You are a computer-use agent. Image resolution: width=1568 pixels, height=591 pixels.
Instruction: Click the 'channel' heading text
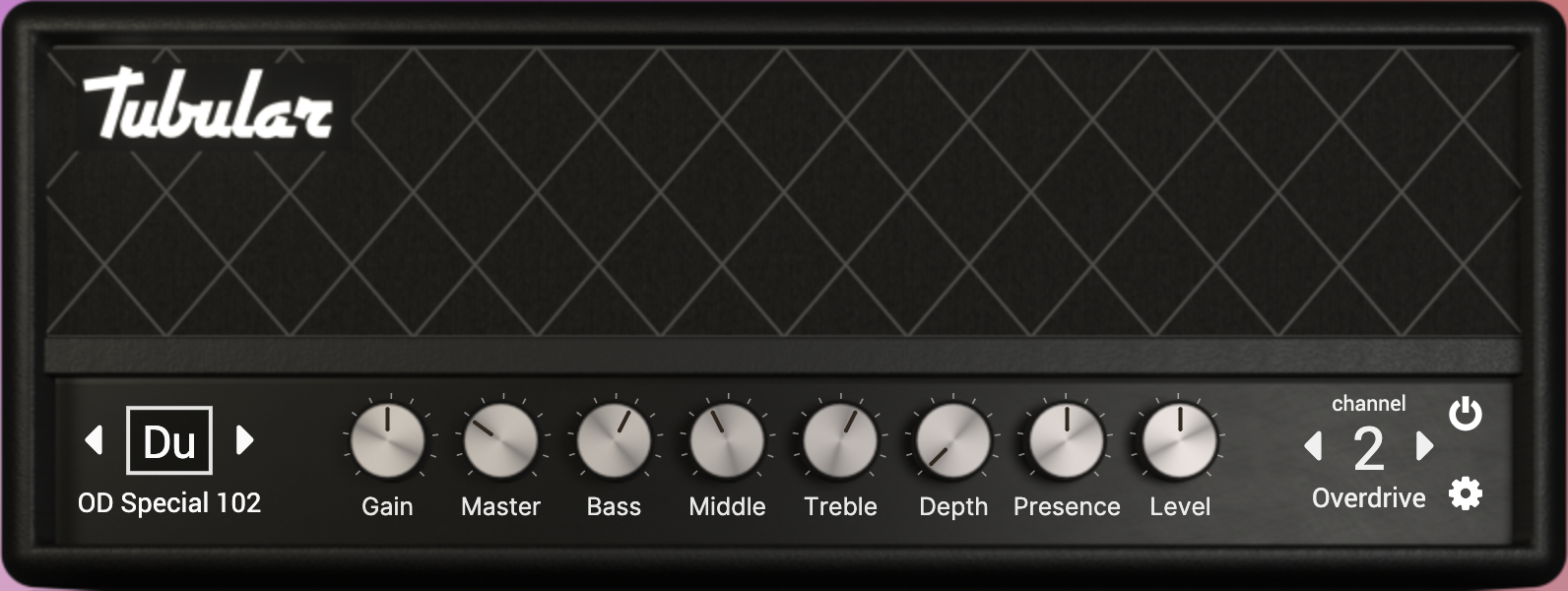point(1369,403)
